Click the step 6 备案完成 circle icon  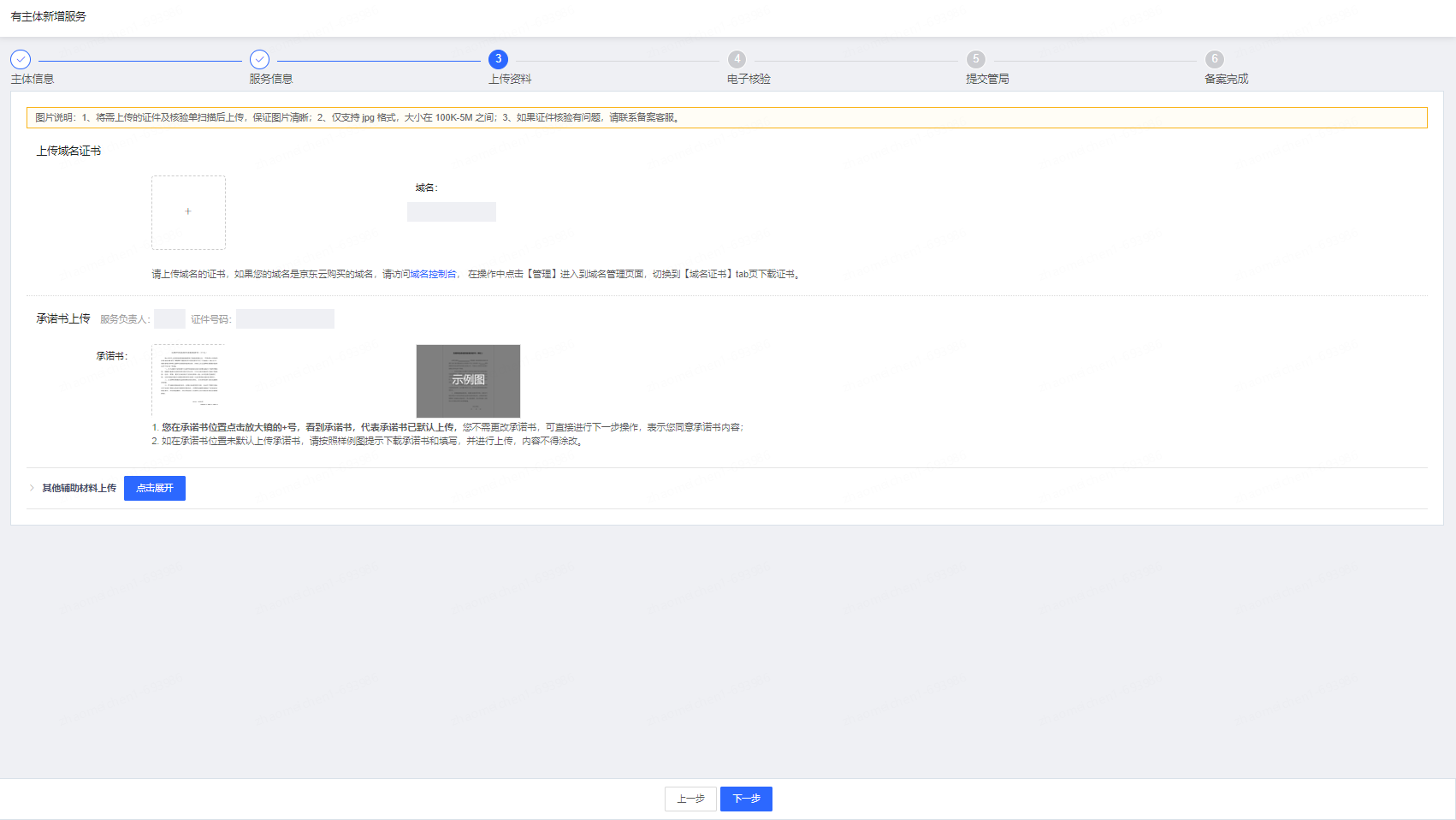coord(1214,59)
